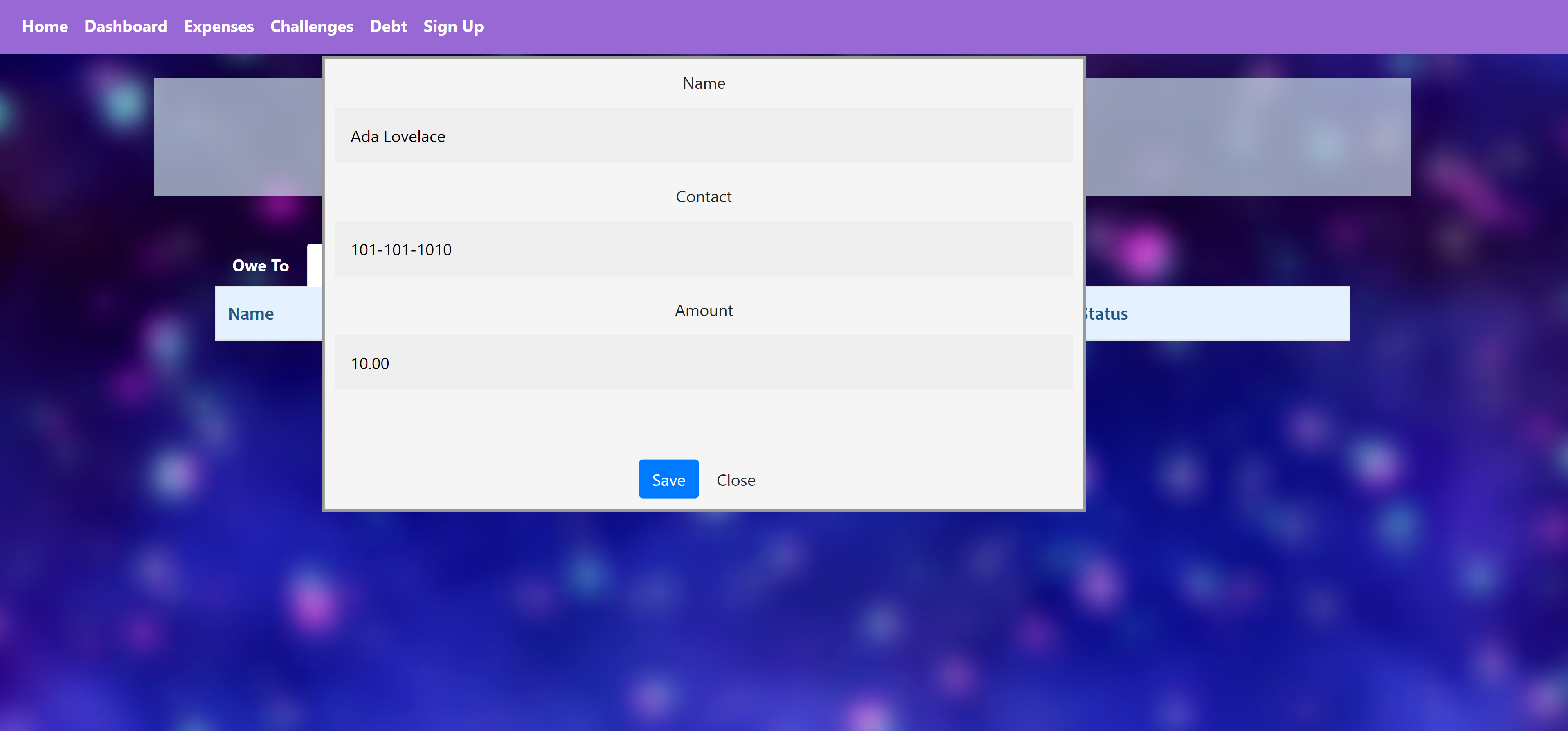1568x731 pixels.
Task: Click the Sign Up link
Action: click(x=453, y=26)
